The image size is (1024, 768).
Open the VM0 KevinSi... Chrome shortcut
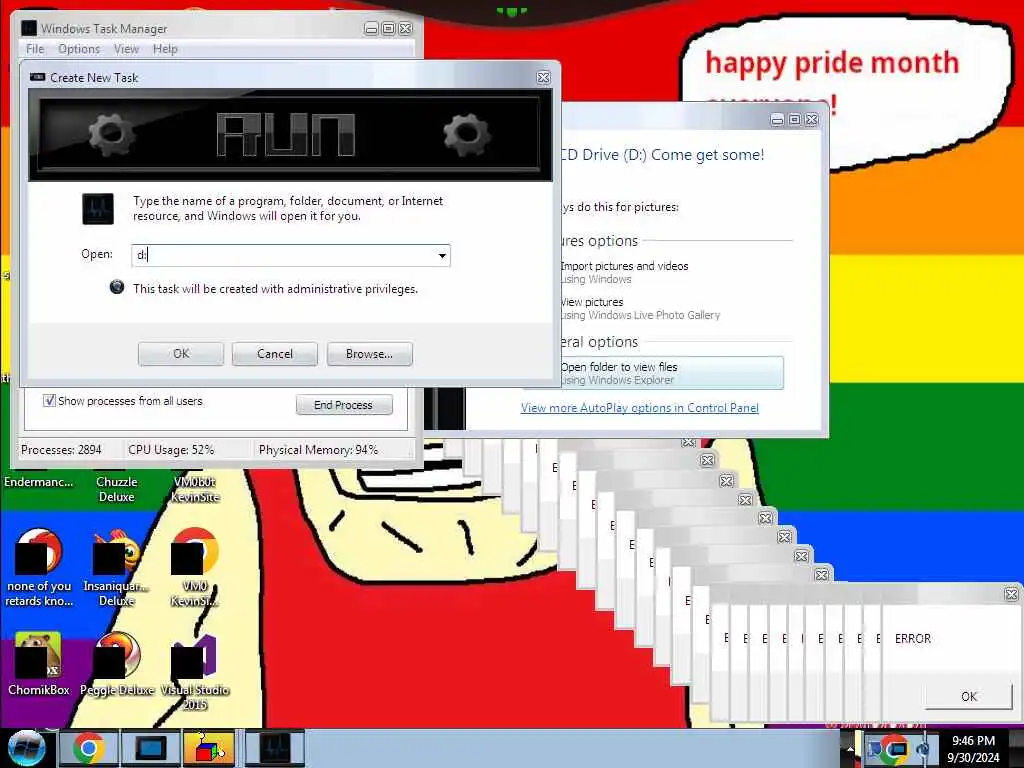coord(195,568)
